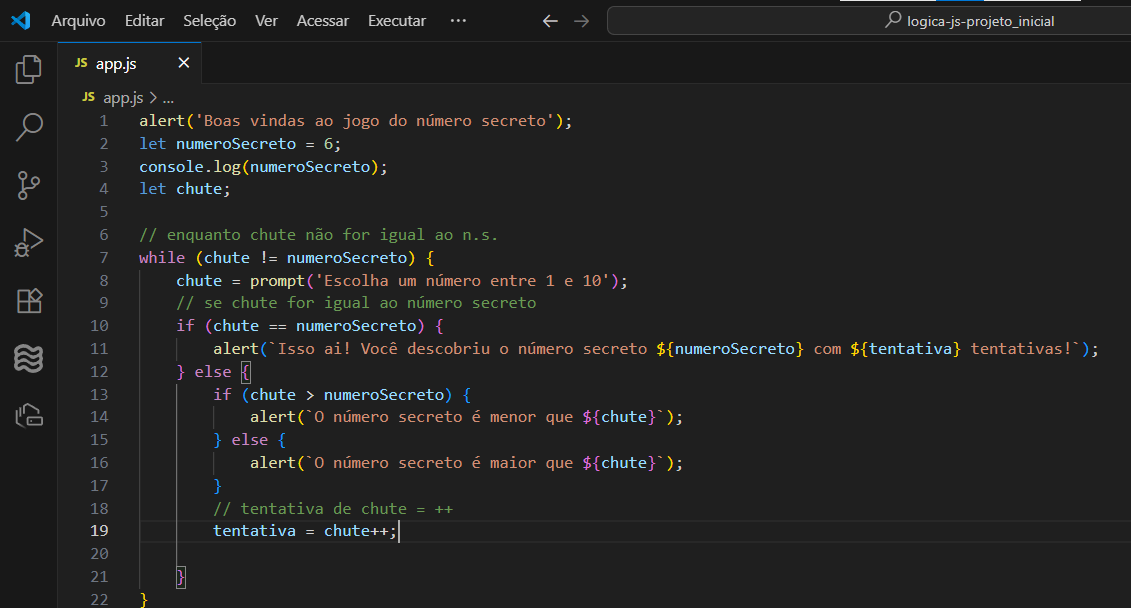The width and height of the screenshot is (1131, 608).
Task: Click line number 13 in the gutter
Action: tap(100, 395)
